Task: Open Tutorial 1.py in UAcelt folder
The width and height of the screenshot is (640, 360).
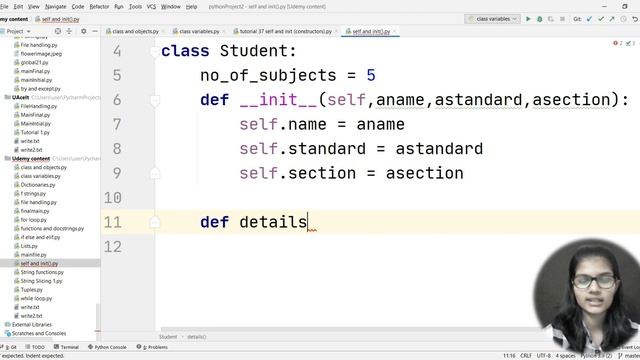Action: [35, 132]
